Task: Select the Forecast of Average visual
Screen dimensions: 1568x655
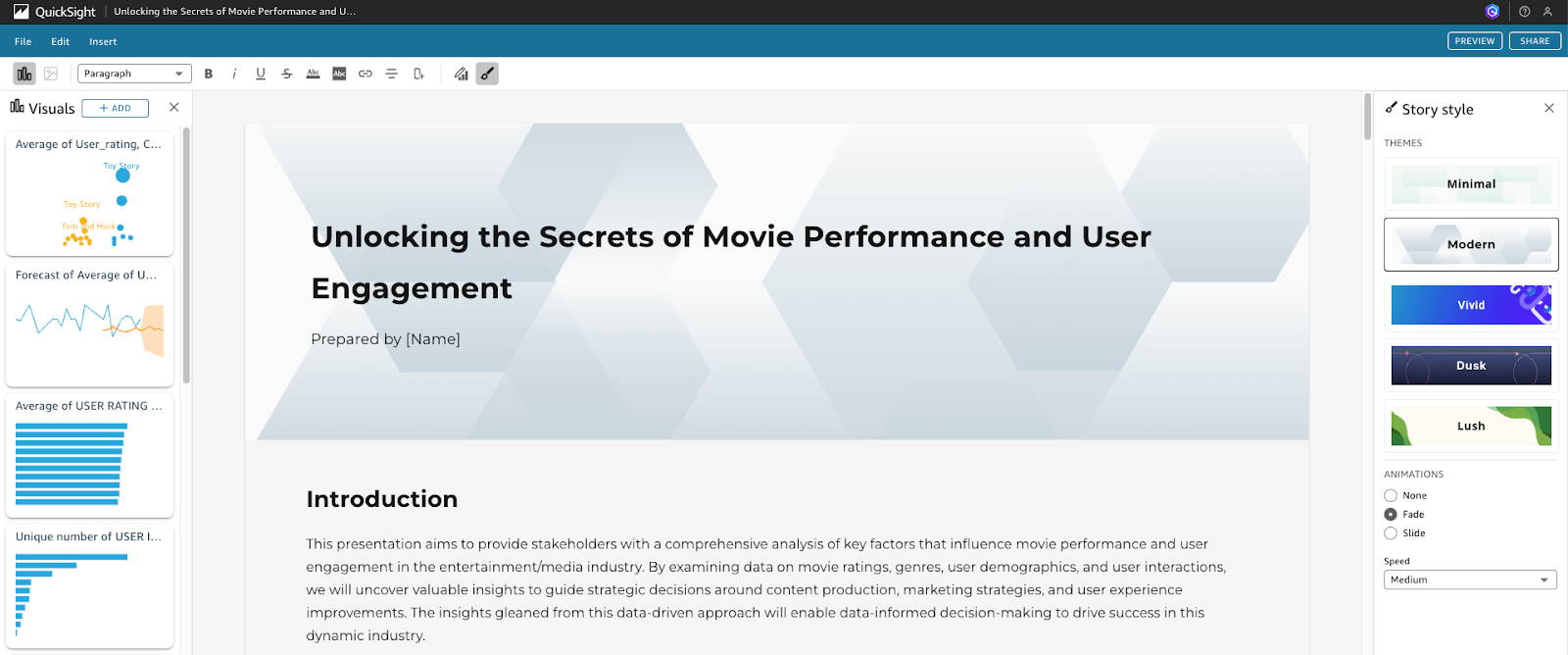Action: click(x=89, y=324)
